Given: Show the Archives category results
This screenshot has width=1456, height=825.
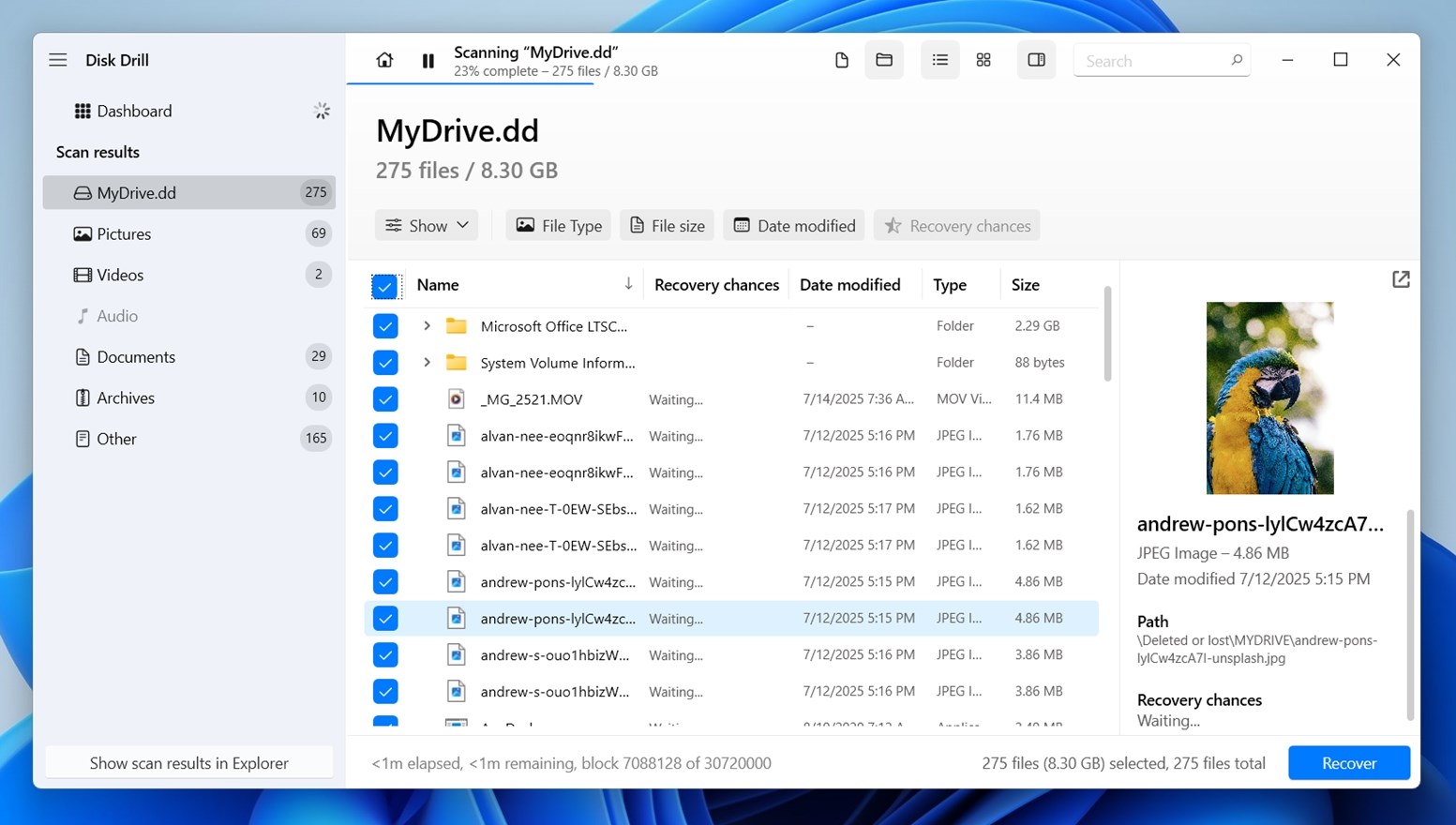Looking at the screenshot, I should (189, 397).
